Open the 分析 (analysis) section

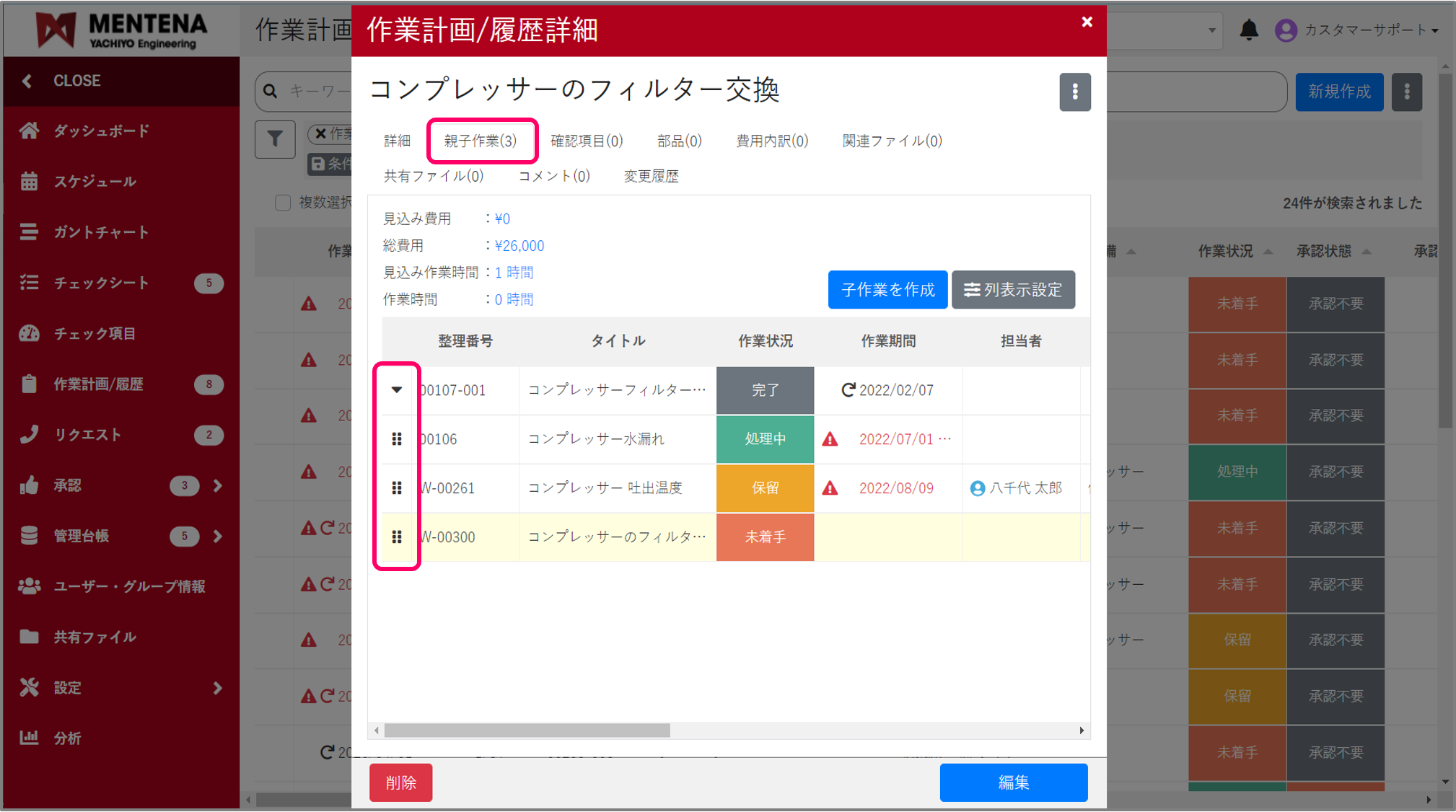69,738
